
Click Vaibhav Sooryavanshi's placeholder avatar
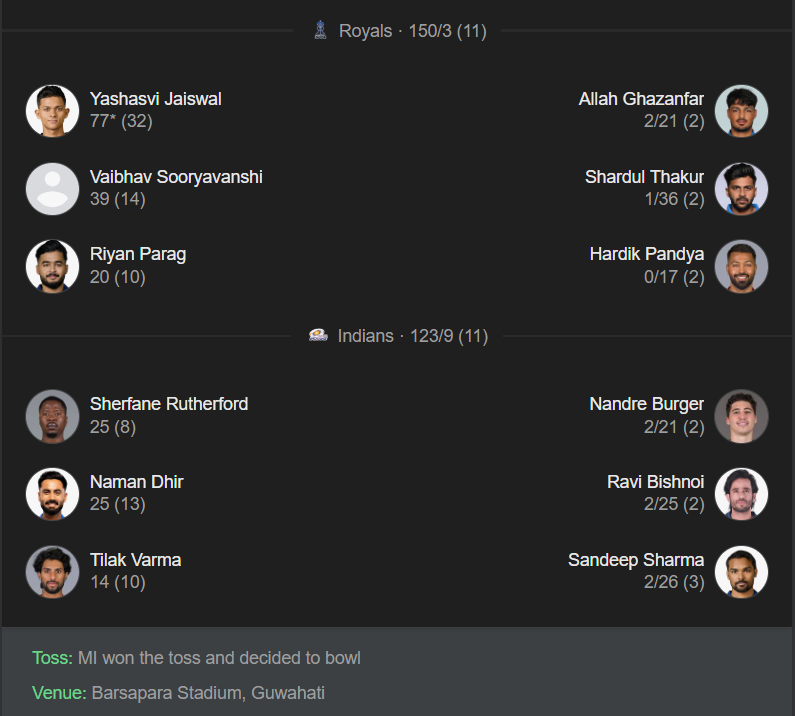point(52,188)
